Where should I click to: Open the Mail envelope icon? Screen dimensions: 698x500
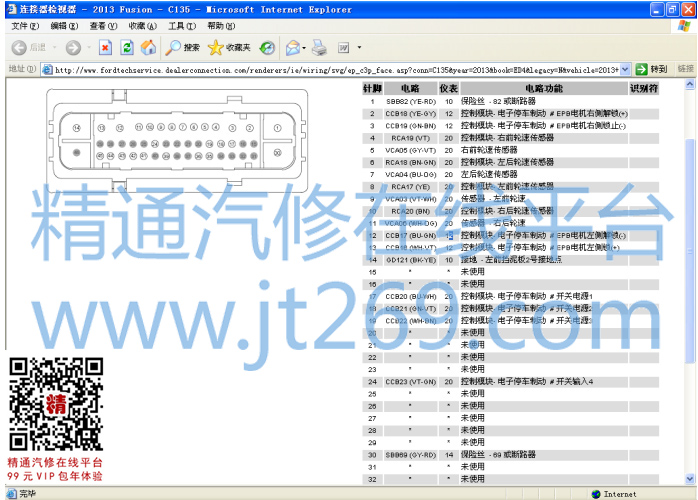pos(293,48)
